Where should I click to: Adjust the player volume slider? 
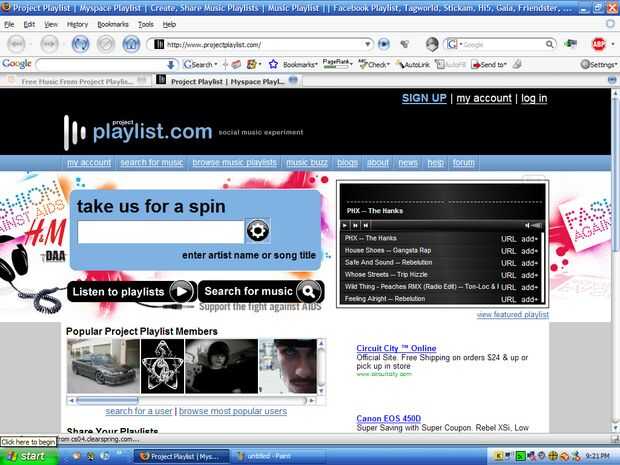click(x=537, y=225)
